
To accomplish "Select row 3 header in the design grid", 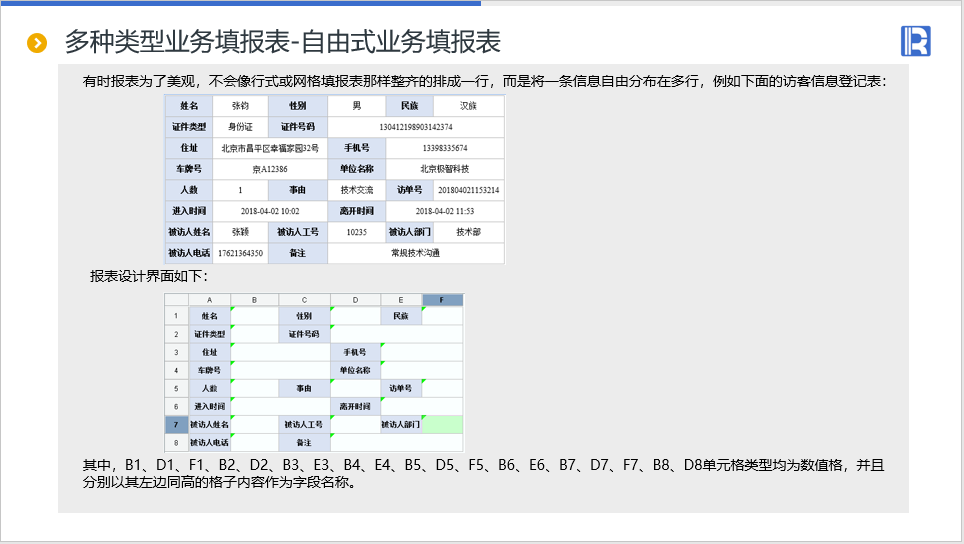I will coord(176,352).
